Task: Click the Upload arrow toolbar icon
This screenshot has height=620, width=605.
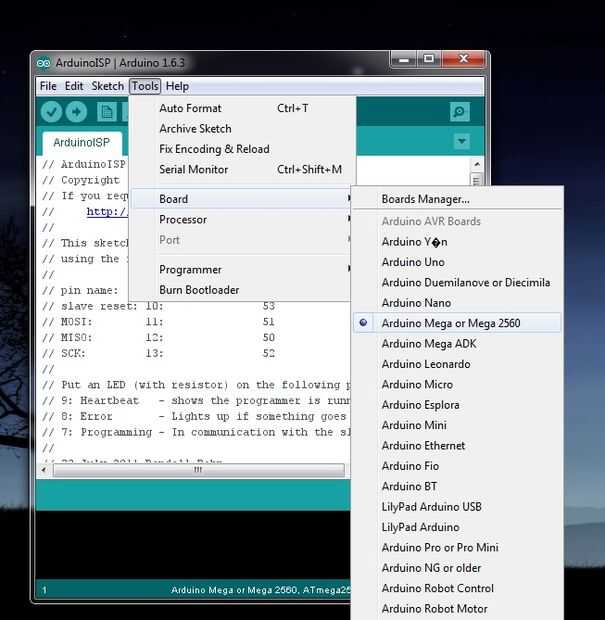Action: 76,112
